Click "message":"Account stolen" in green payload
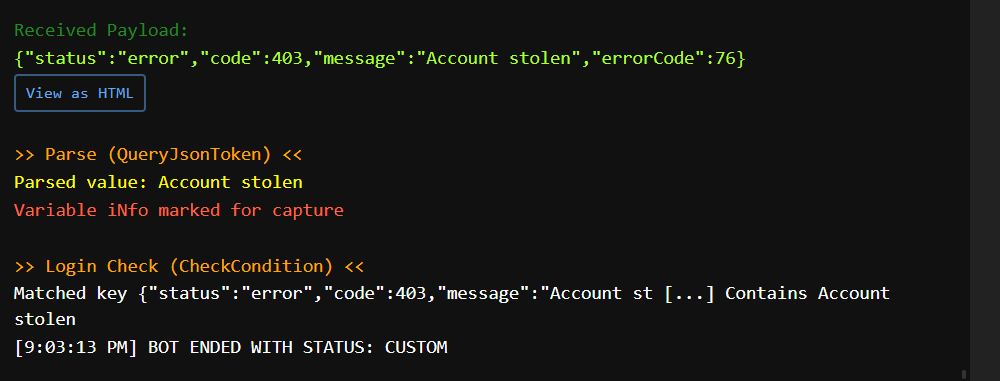Screen dimensions: 1001x381 tap(447, 59)
